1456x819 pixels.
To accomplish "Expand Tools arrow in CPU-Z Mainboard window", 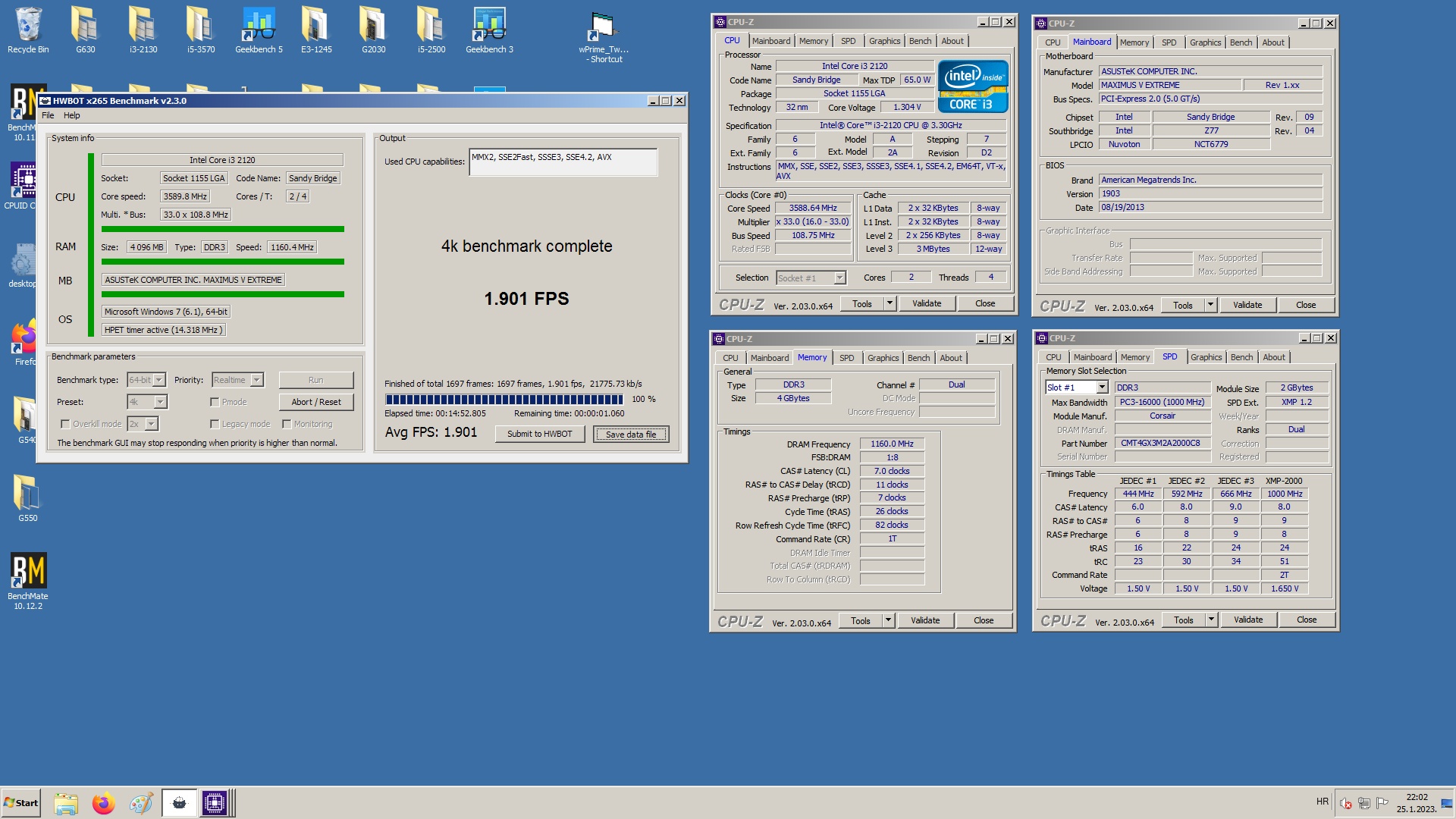I will tap(1210, 305).
